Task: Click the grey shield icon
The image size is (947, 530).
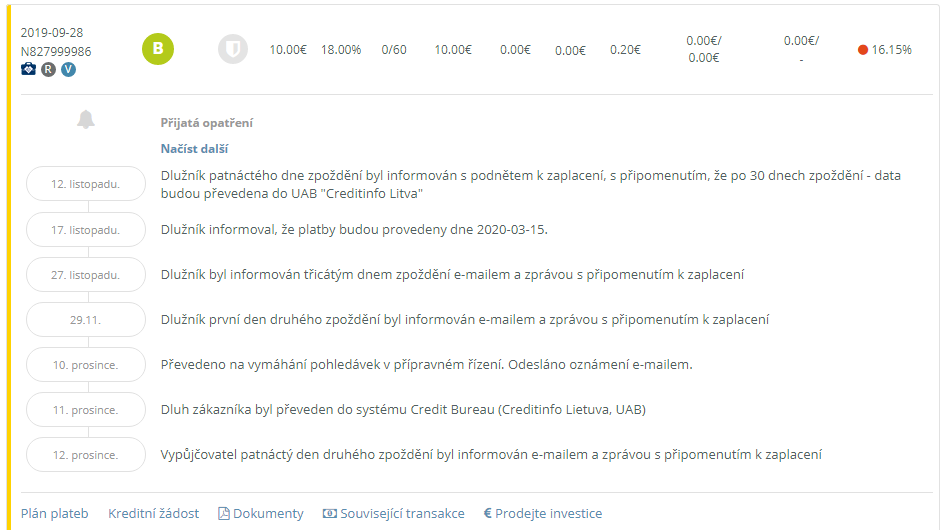Action: [233, 49]
